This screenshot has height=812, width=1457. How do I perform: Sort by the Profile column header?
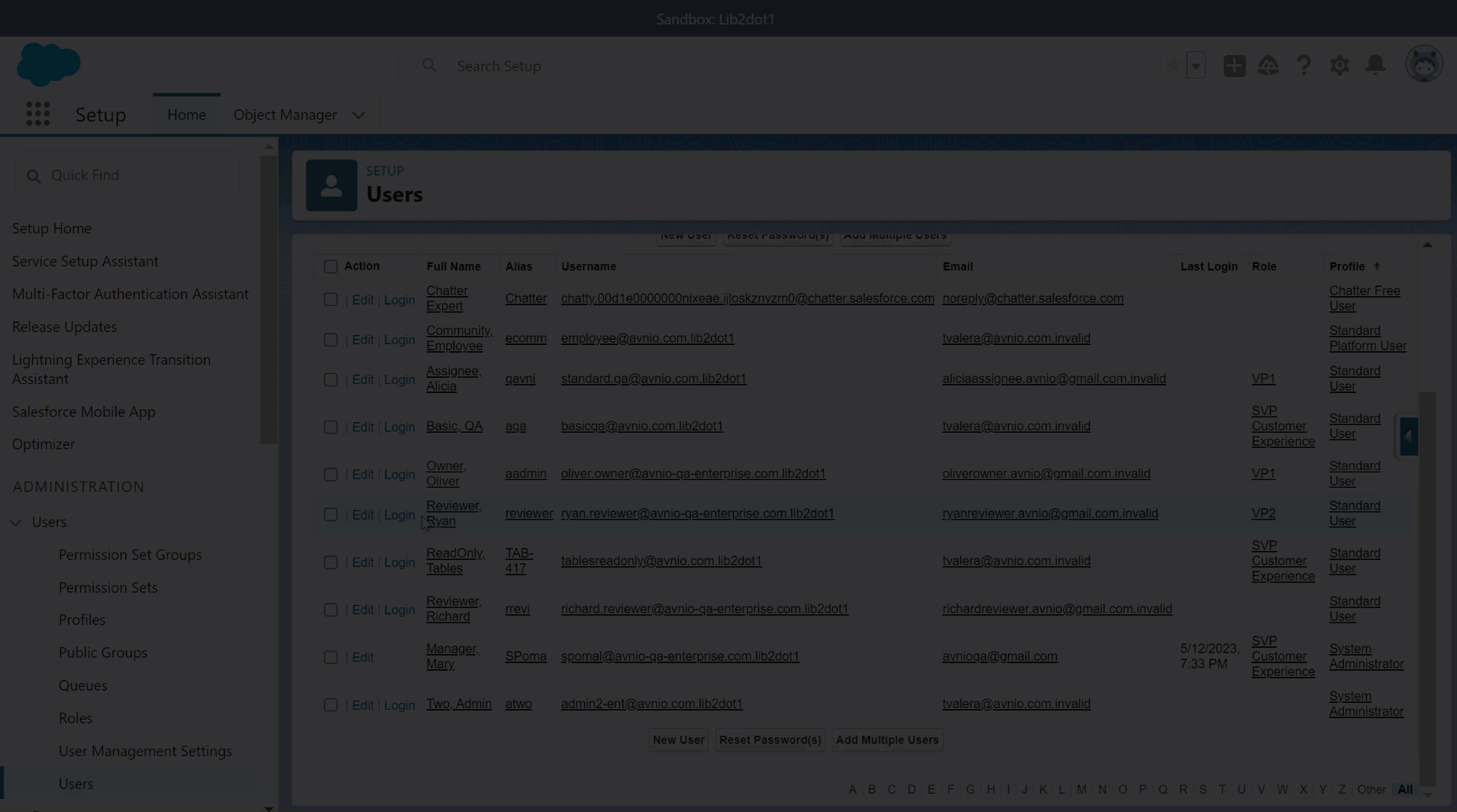tap(1347, 266)
